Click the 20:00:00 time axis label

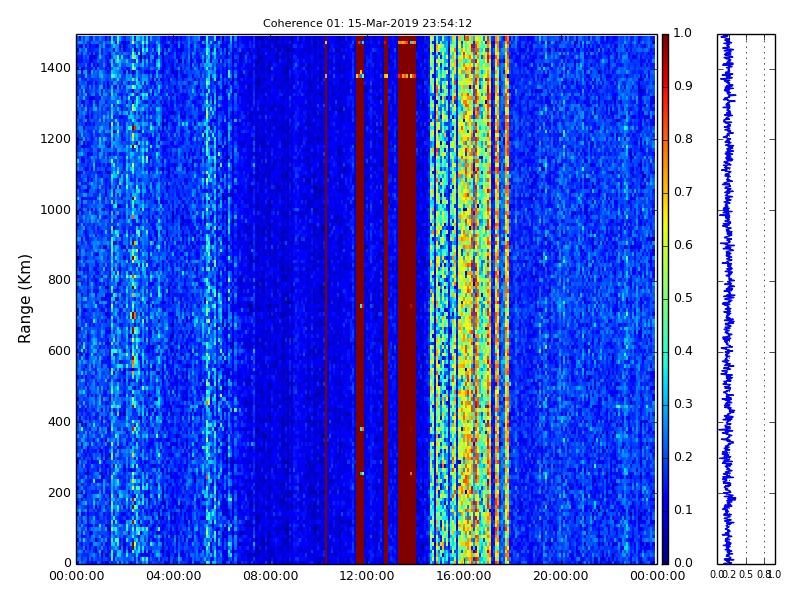pyautogui.click(x=561, y=577)
